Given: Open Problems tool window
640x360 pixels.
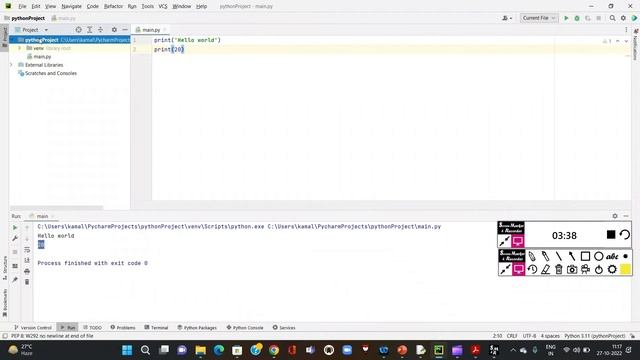Looking at the screenshot, I should tap(123, 327).
